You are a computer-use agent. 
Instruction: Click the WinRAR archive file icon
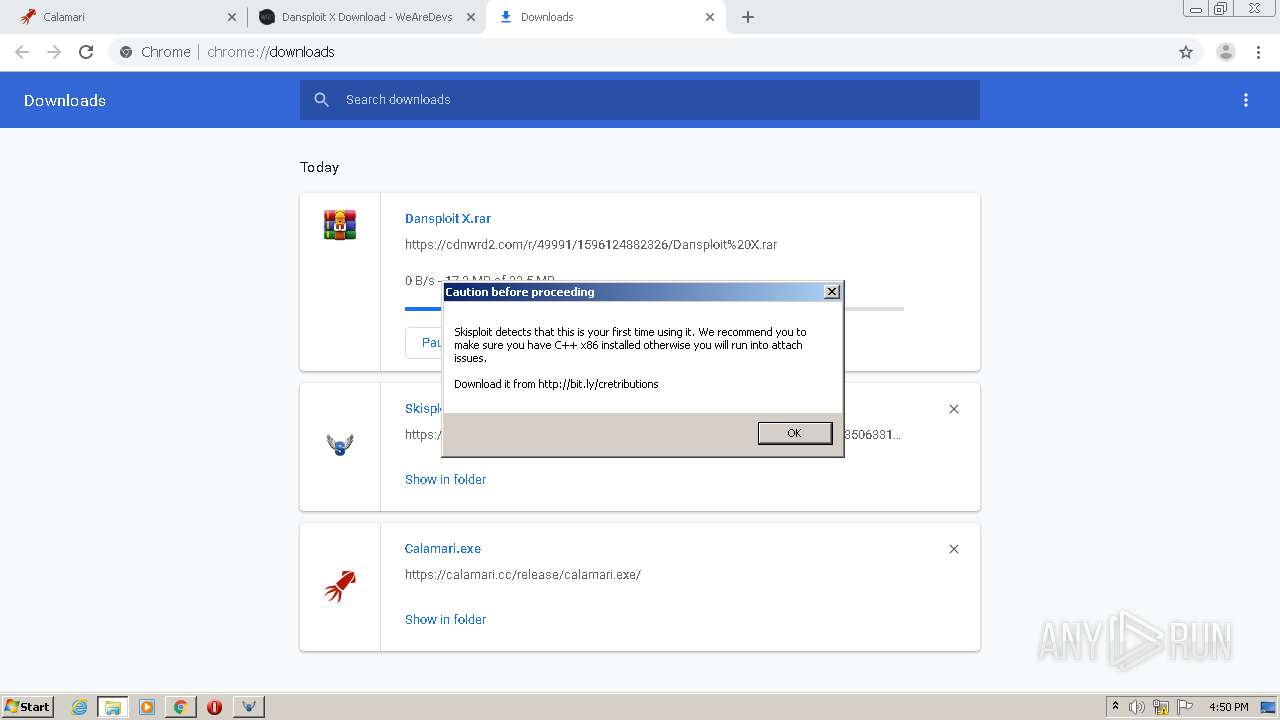[340, 224]
